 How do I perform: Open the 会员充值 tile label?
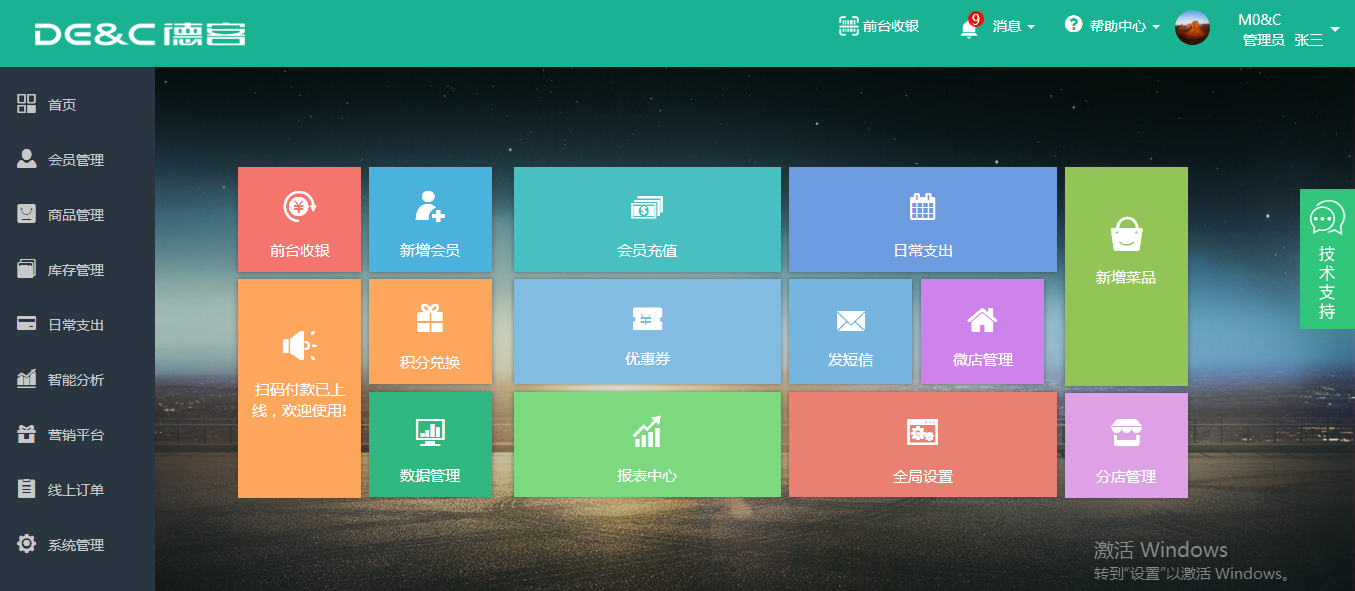pos(647,251)
